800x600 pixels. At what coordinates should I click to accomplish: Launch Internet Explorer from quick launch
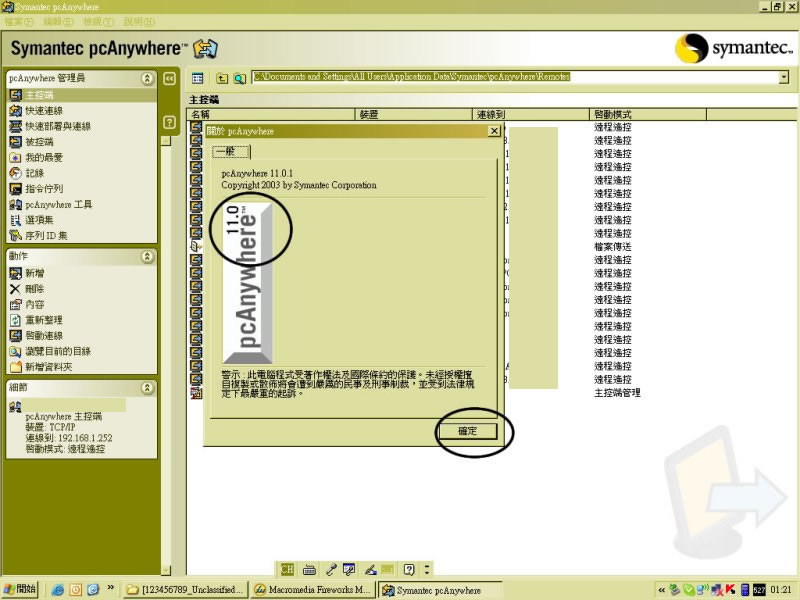(58, 590)
